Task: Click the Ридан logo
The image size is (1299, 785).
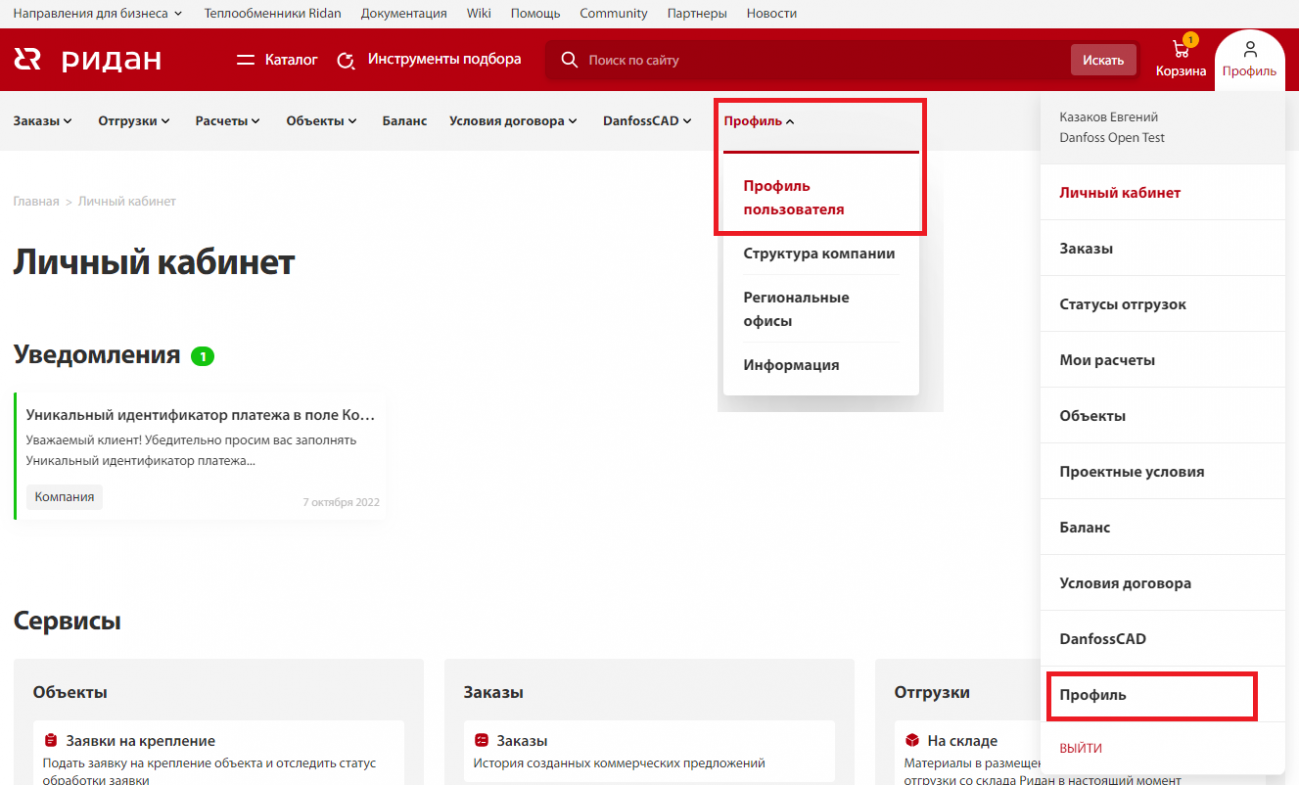Action: 85,59
